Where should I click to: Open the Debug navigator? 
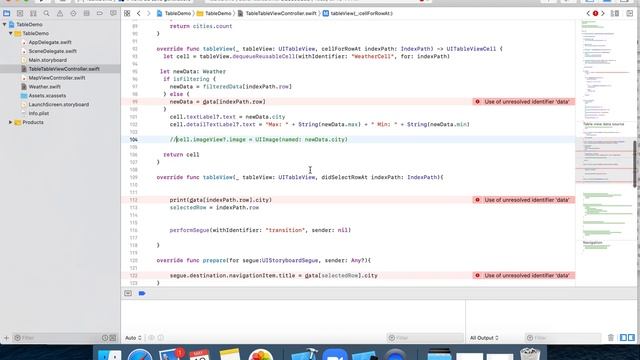pyautogui.click(x=87, y=13)
